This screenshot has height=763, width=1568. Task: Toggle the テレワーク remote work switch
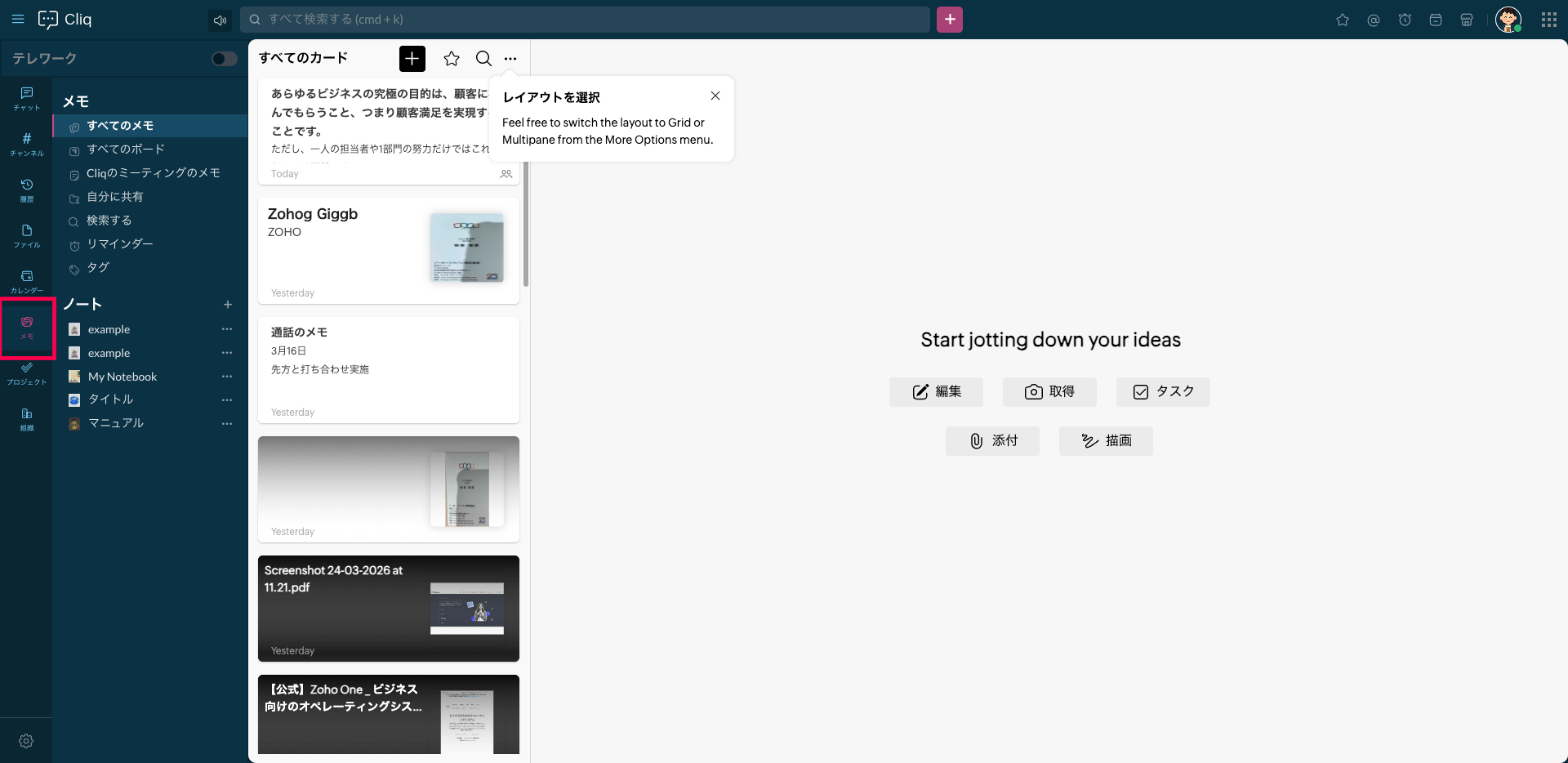coord(223,59)
